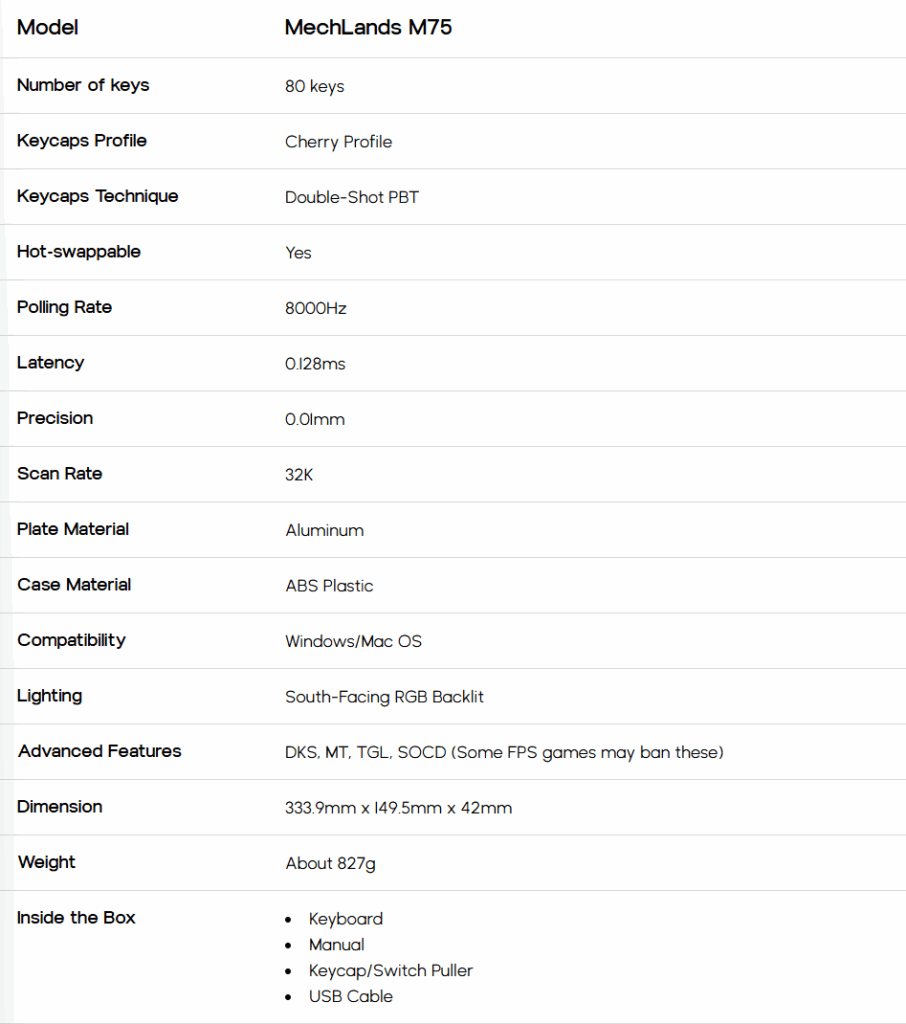Image resolution: width=906 pixels, height=1024 pixels.
Task: Click the 'Keycap/Switch Puller' list item
Action: click(x=391, y=970)
